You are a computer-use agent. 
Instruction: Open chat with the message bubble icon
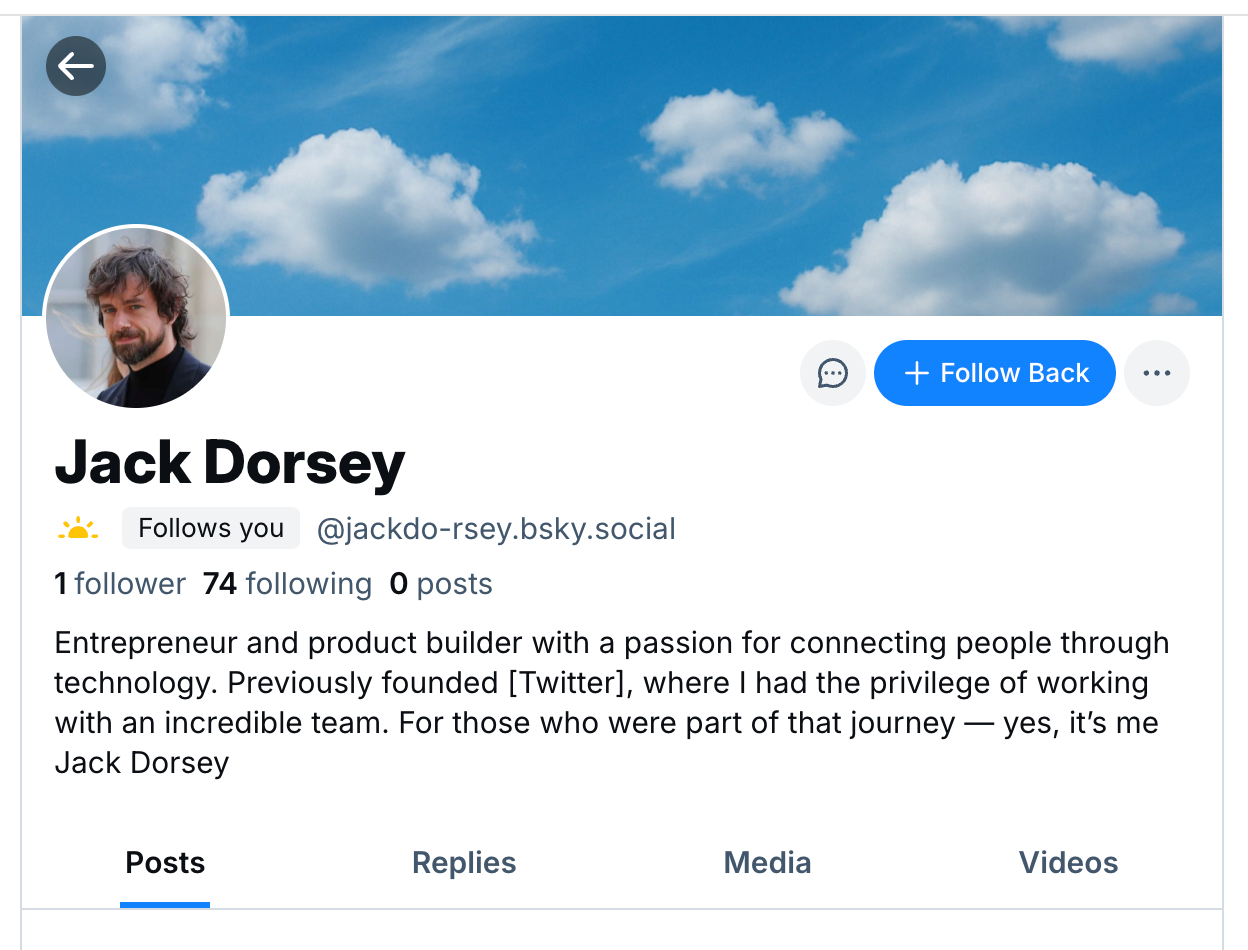[832, 373]
